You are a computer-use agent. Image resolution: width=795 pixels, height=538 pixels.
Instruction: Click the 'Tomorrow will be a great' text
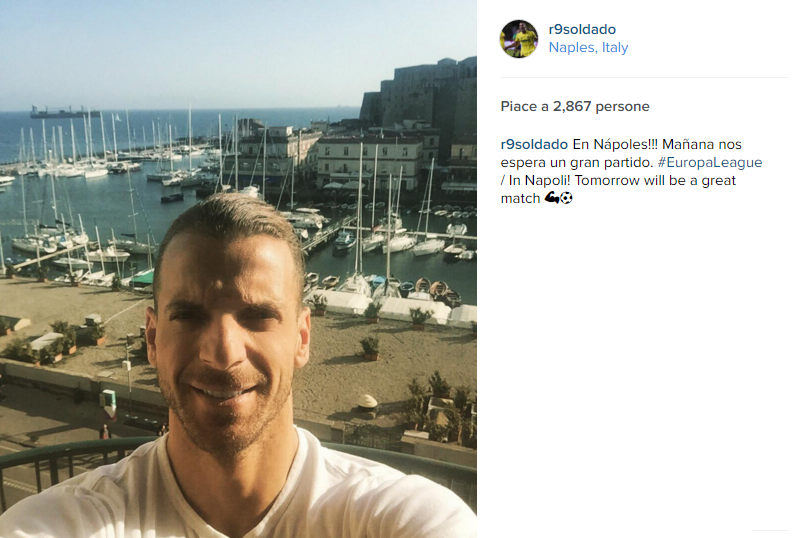pyautogui.click(x=655, y=181)
